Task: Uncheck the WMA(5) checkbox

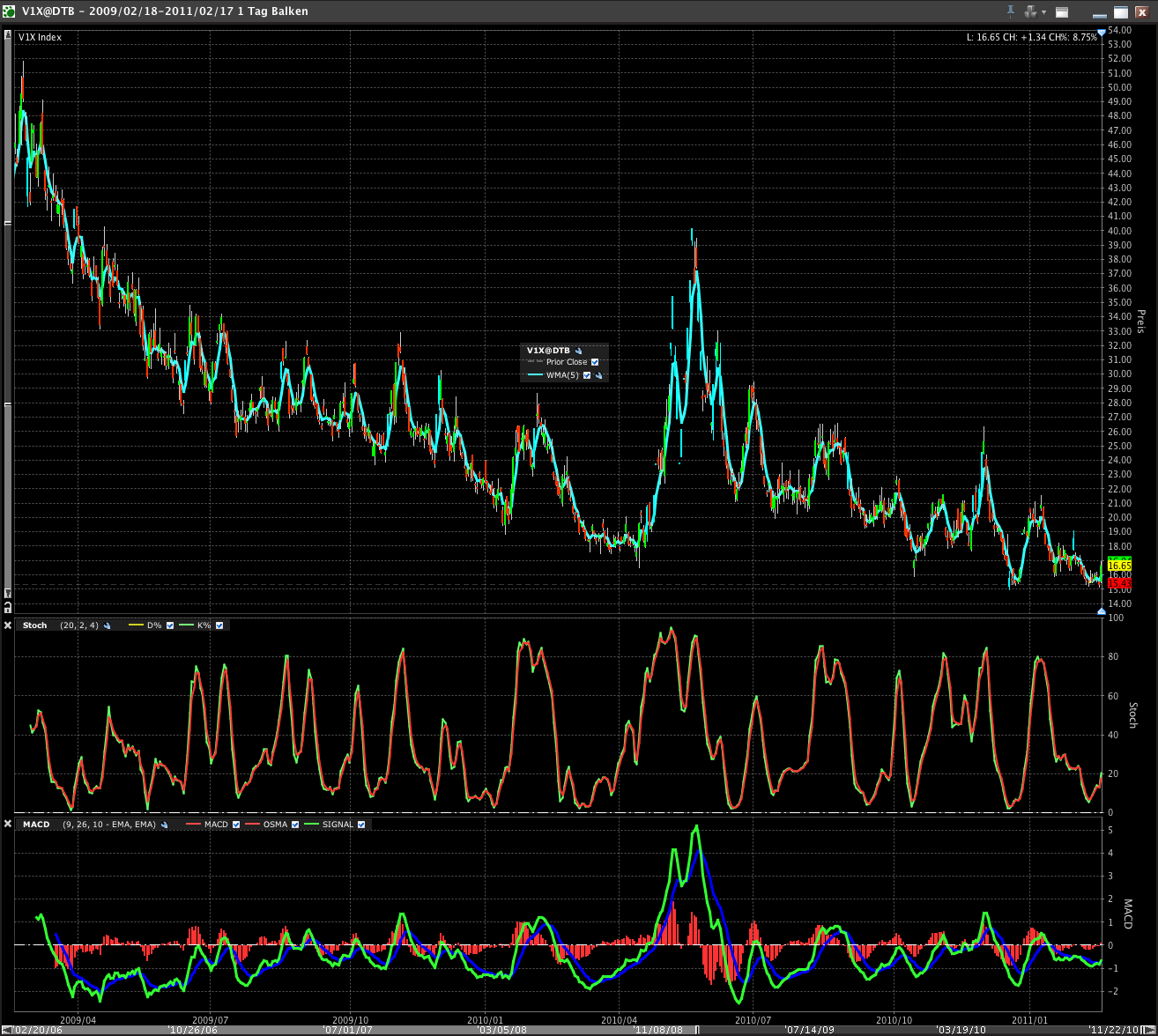Action: pyautogui.click(x=587, y=375)
